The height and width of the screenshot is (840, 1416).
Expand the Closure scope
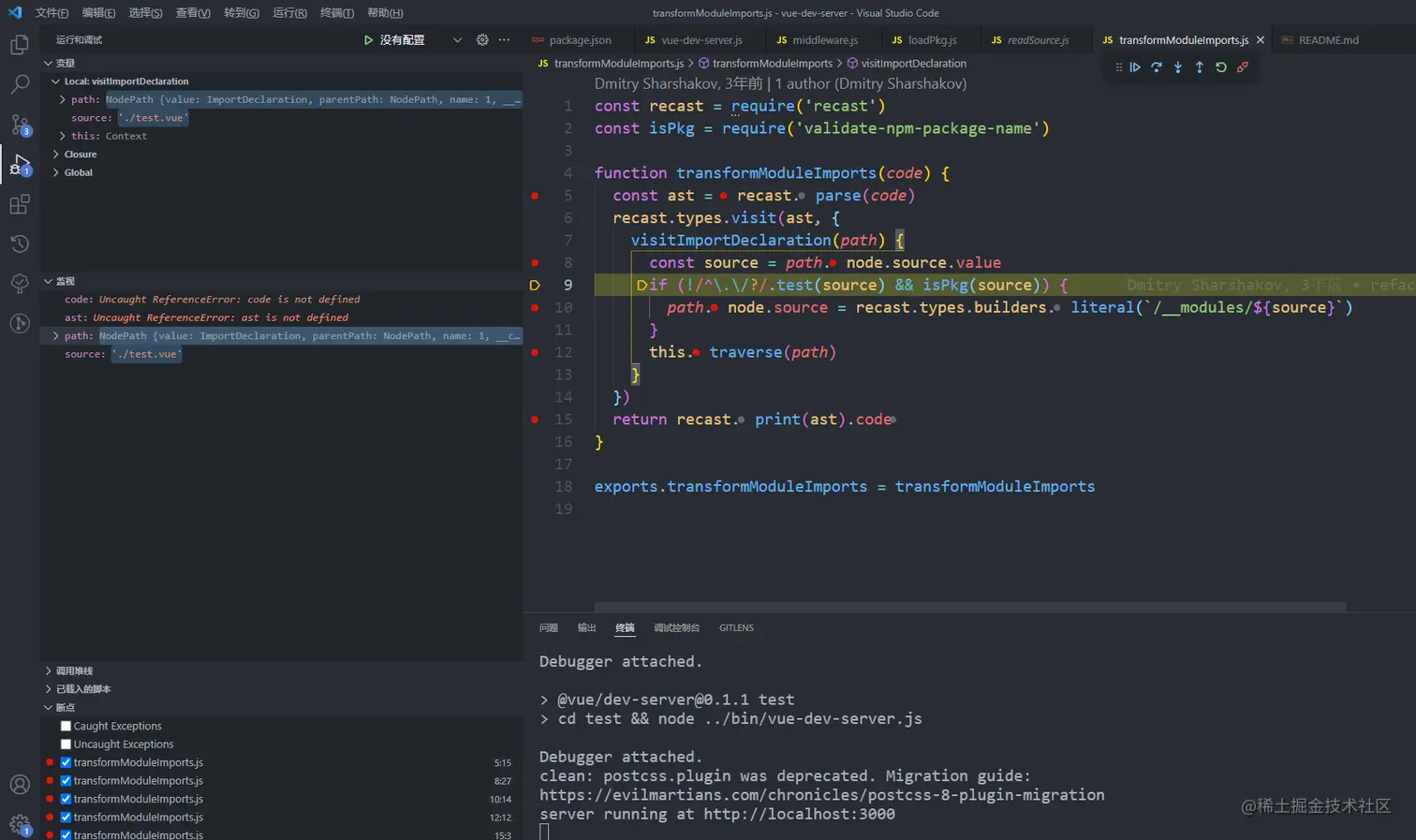(55, 155)
